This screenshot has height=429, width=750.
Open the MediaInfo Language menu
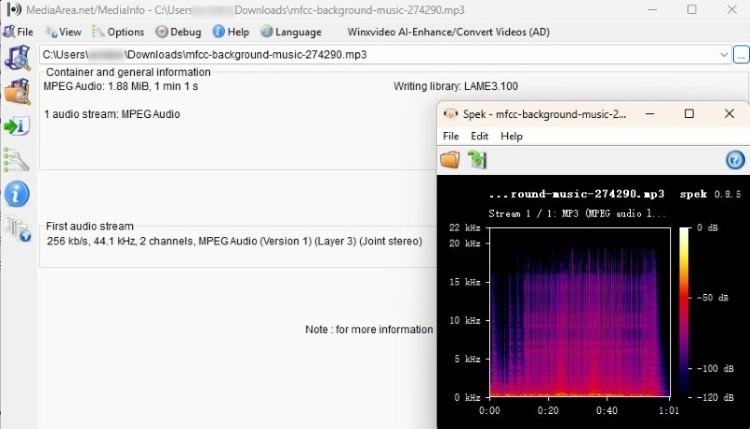(x=291, y=32)
